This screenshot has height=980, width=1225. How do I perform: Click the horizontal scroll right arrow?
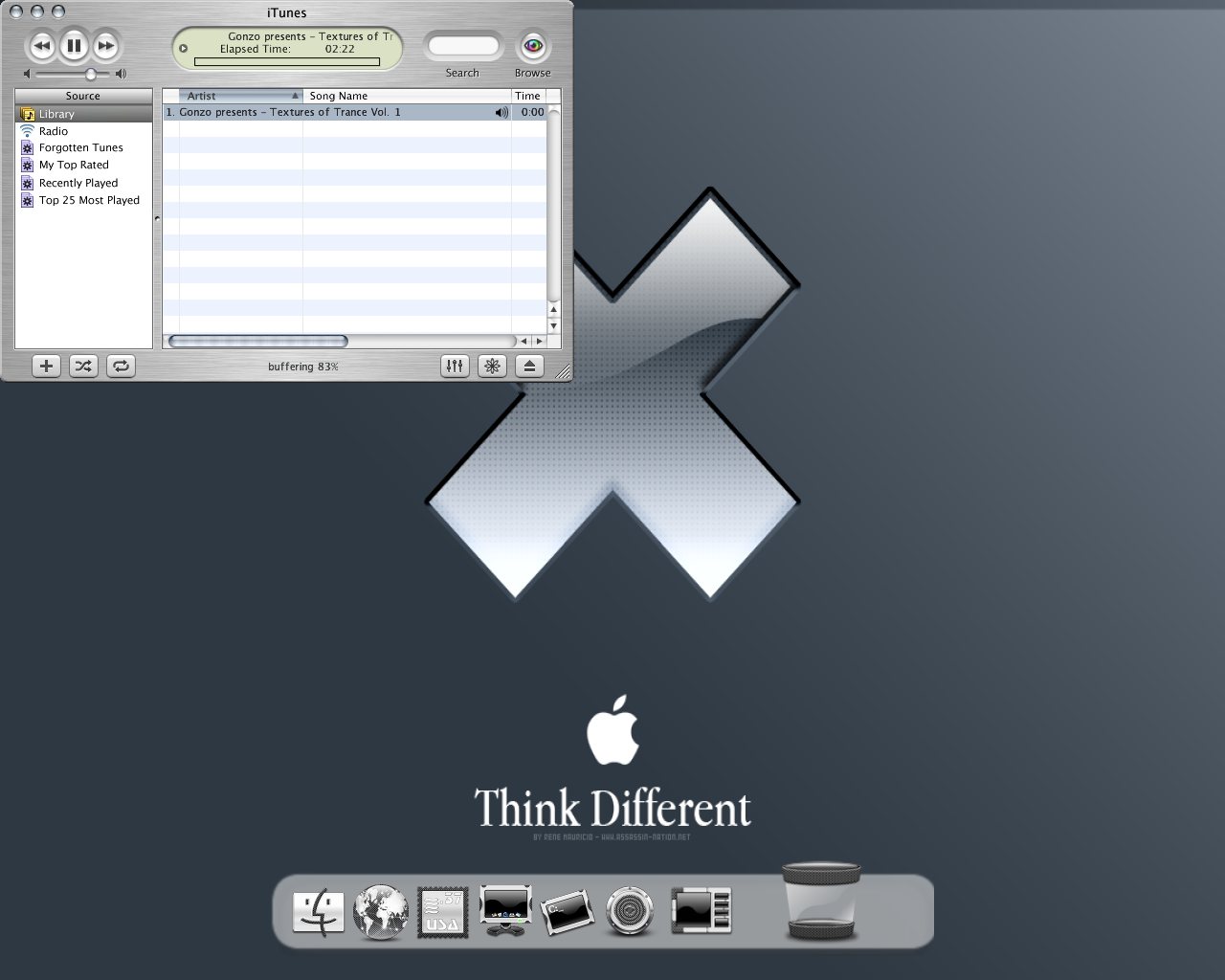tap(539, 341)
